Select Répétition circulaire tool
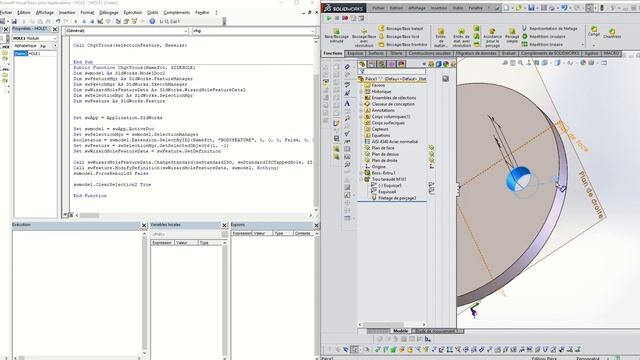 (x=544, y=36)
